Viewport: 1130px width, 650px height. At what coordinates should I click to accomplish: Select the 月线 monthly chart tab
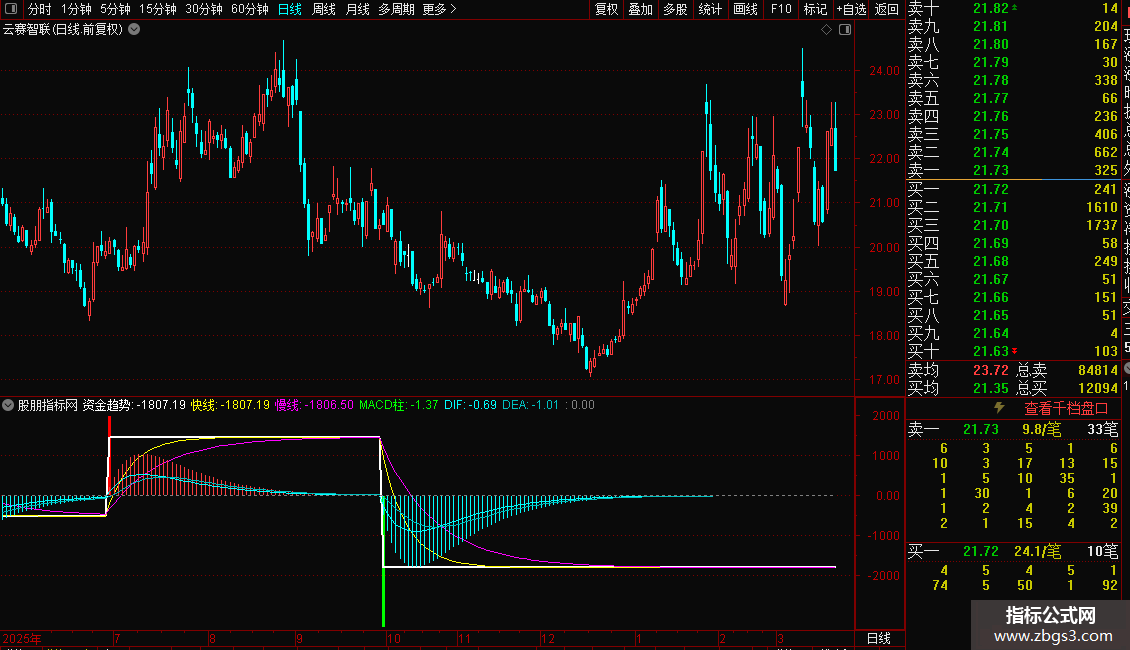click(357, 9)
